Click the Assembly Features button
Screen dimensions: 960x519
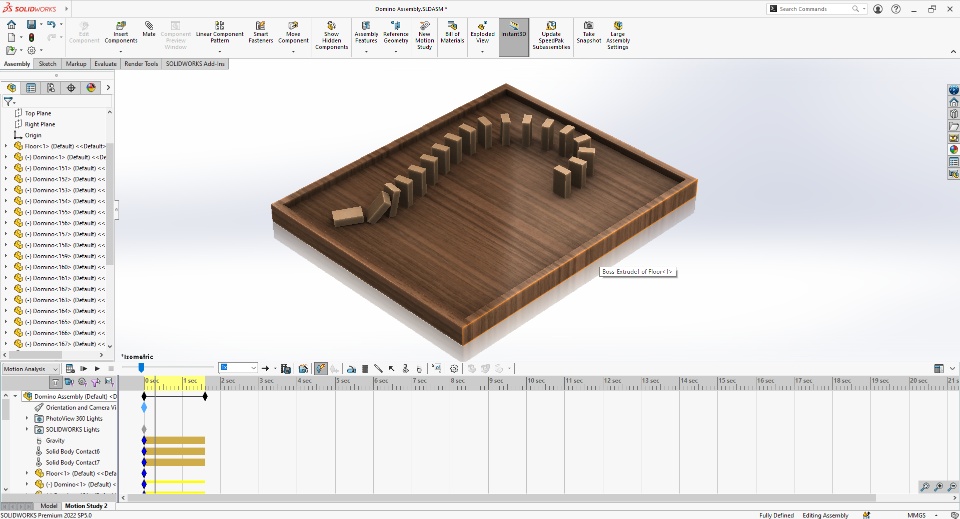(366, 33)
